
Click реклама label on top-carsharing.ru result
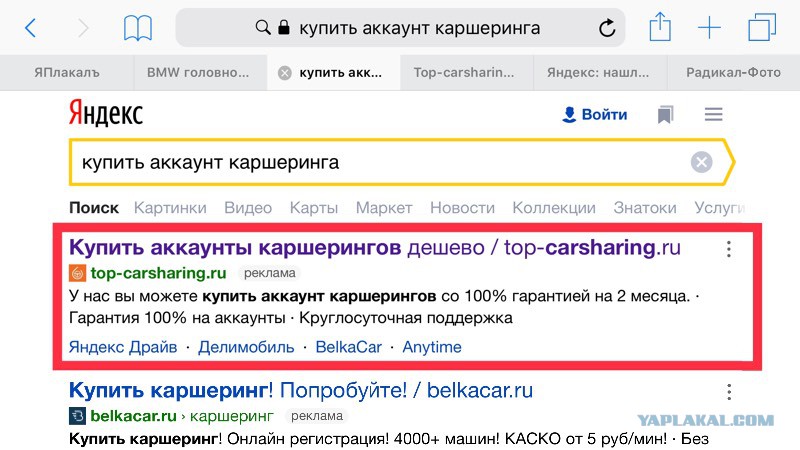(269, 273)
